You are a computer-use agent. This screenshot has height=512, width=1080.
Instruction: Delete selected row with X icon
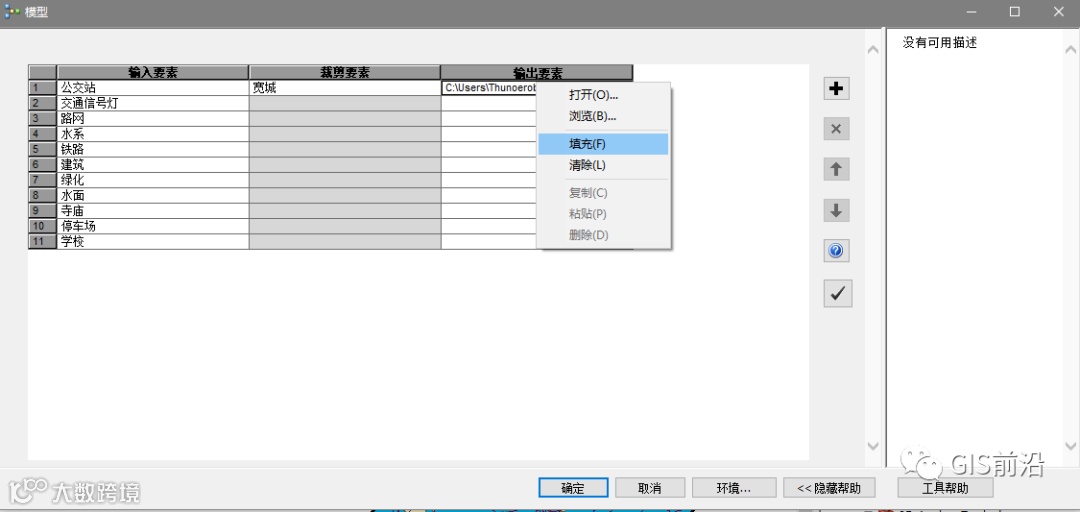point(836,129)
